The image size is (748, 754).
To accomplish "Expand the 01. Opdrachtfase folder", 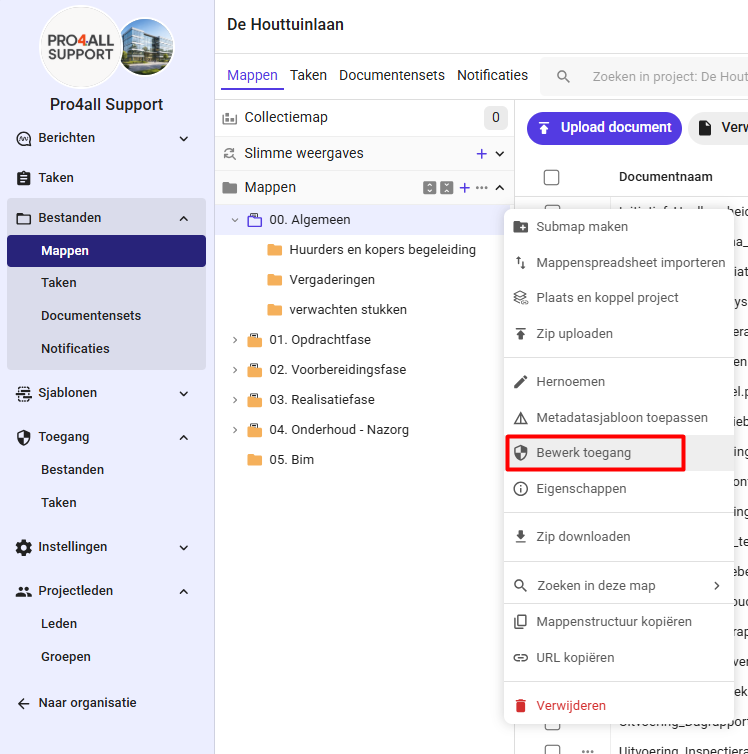I will pos(235,340).
